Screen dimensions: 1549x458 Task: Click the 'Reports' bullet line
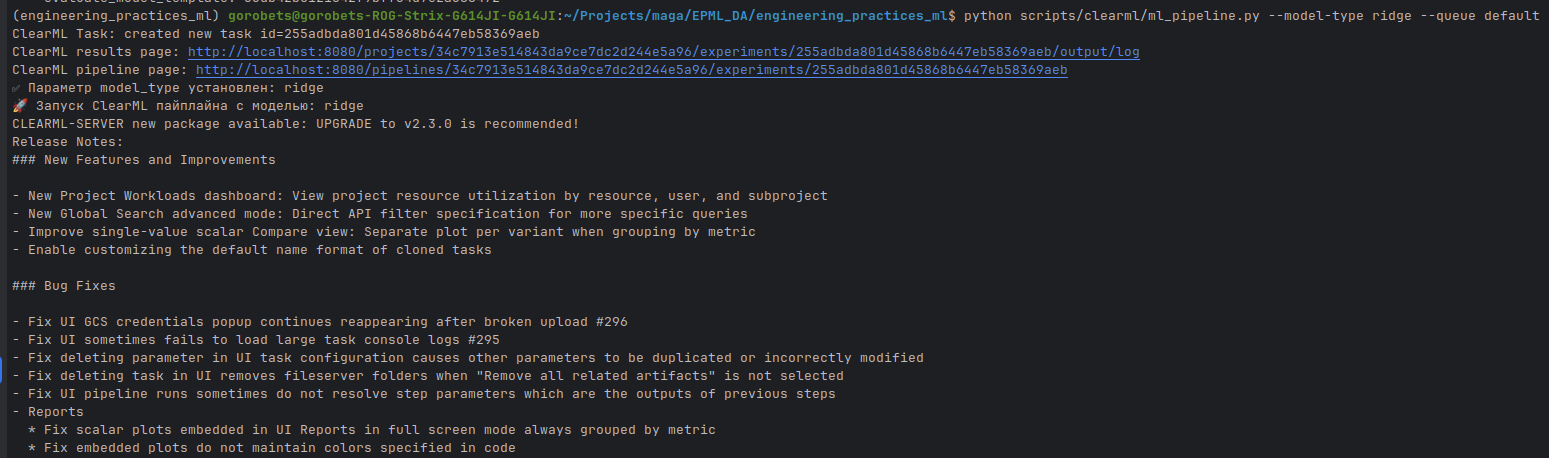[x=56, y=412]
